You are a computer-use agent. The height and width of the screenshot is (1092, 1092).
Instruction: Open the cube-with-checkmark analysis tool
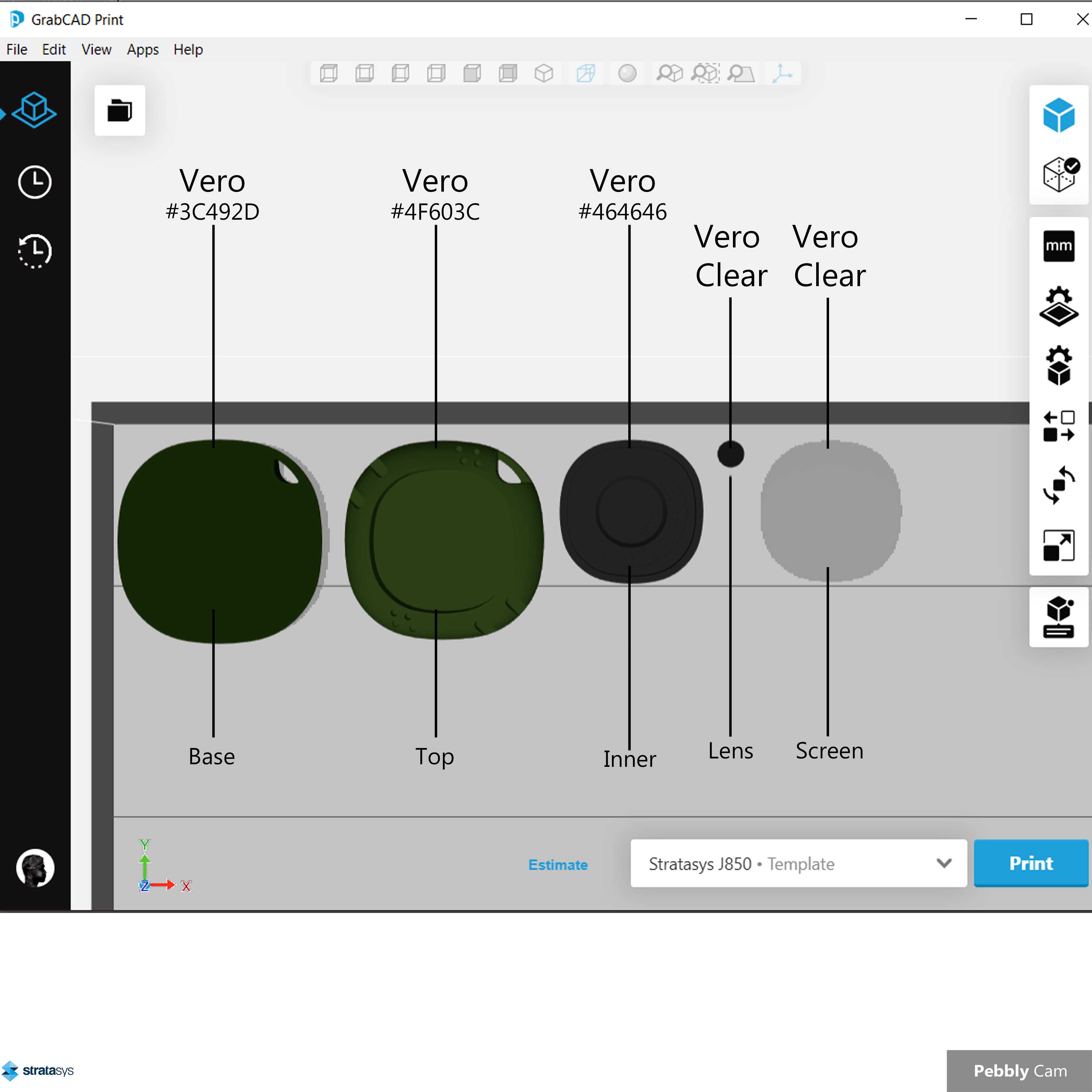[x=1060, y=174]
